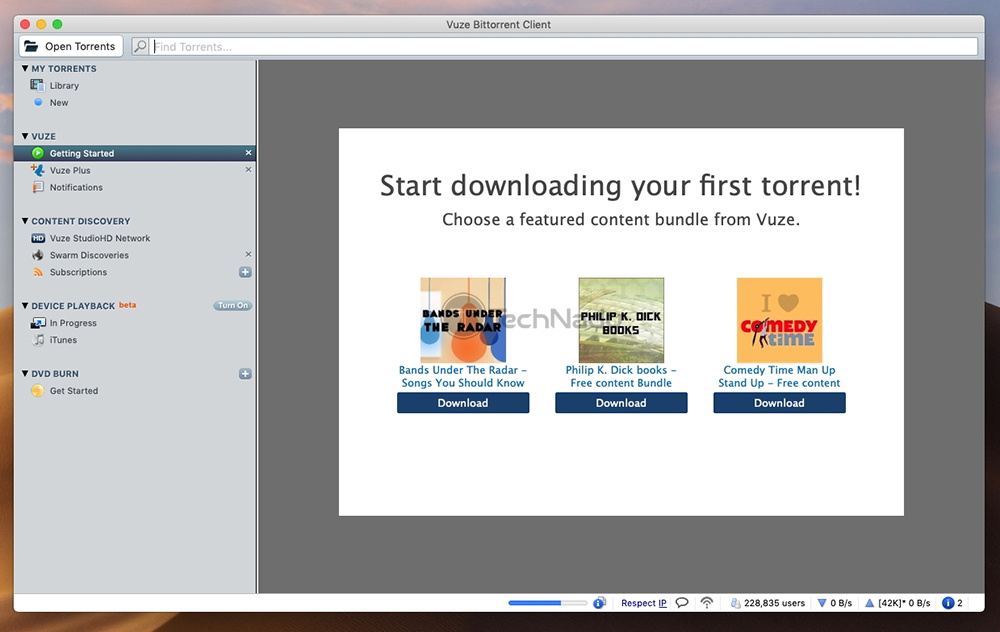This screenshot has width=1000, height=632.
Task: Download Bands Under The Radar bundle
Action: coord(463,402)
